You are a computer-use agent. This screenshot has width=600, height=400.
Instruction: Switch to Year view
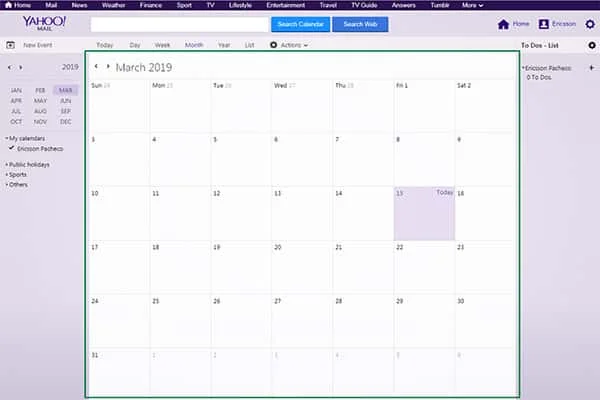coord(223,45)
